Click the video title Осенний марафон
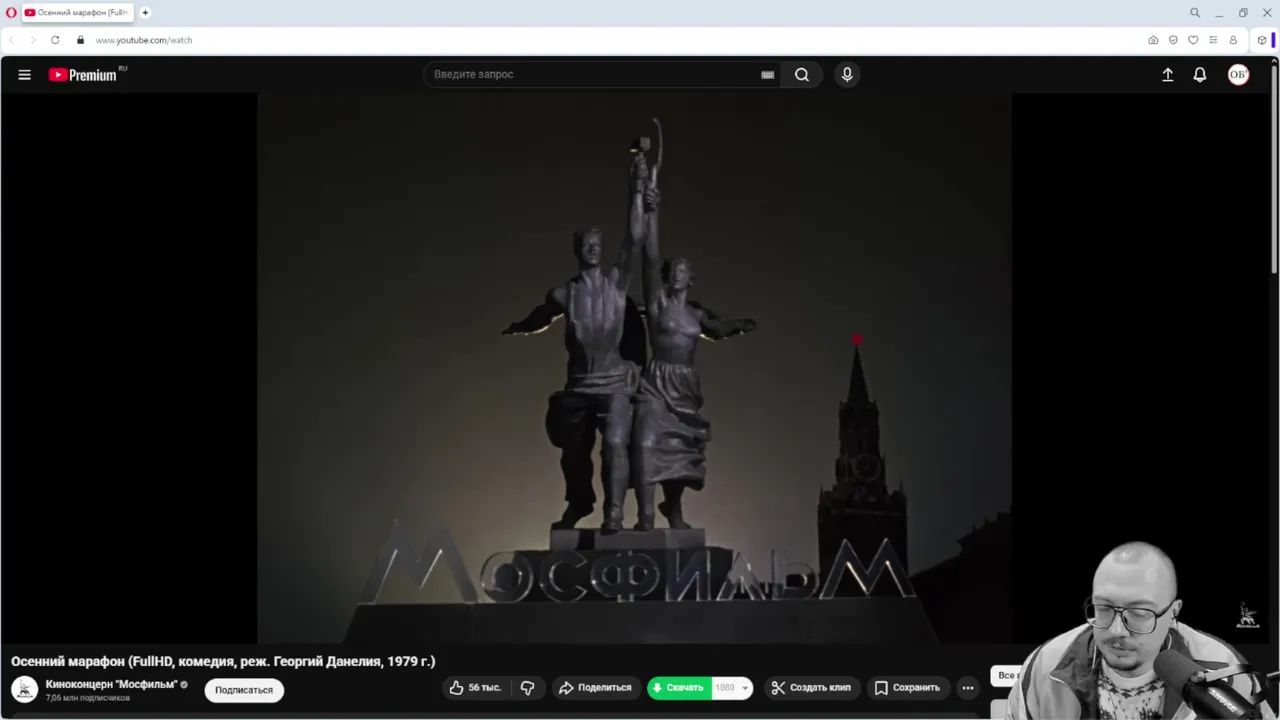 (x=223, y=661)
